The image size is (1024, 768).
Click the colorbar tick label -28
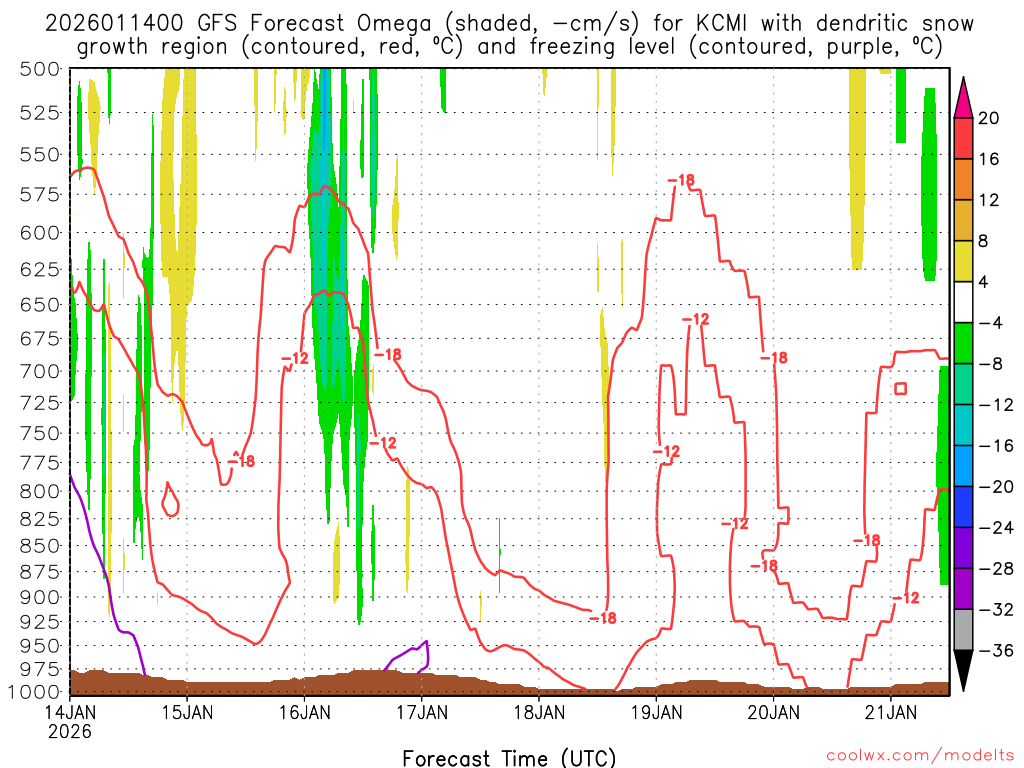click(996, 569)
